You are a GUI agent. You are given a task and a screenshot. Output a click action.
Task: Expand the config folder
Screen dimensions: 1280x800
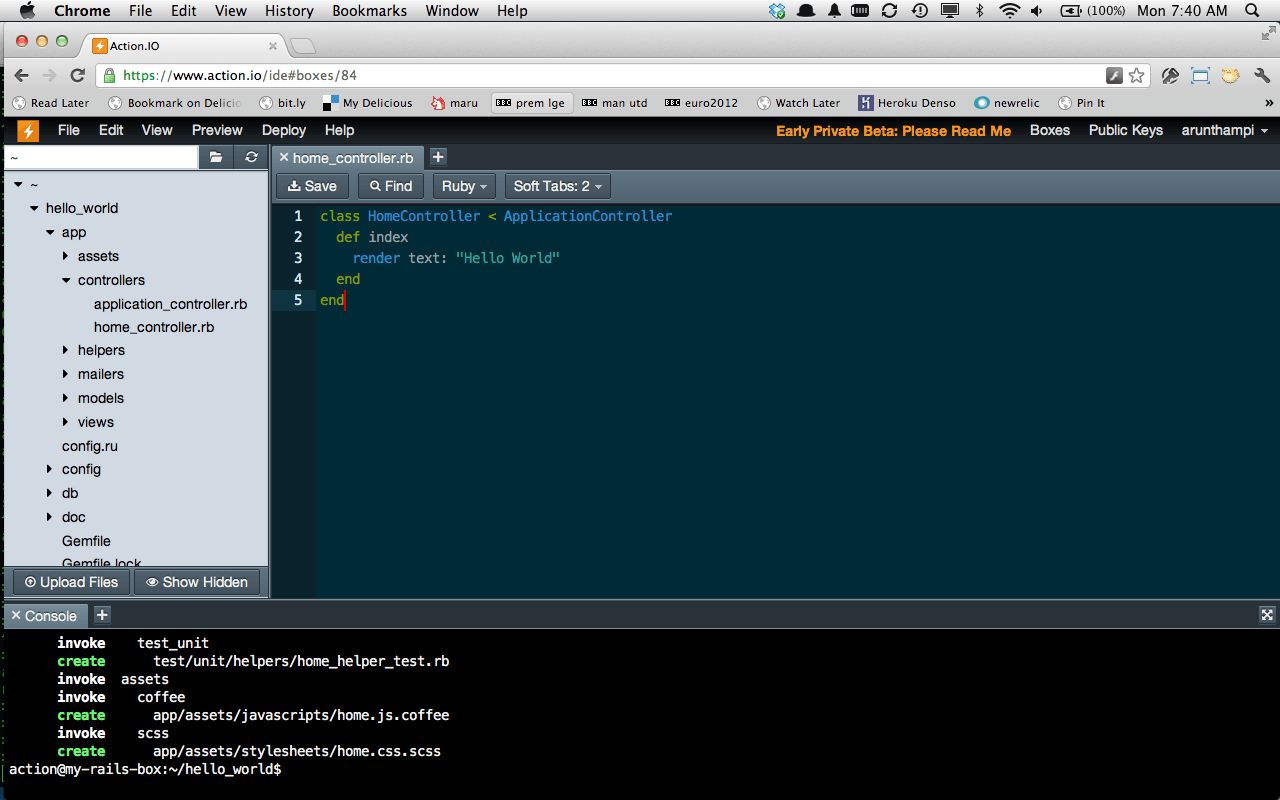pyautogui.click(x=50, y=469)
